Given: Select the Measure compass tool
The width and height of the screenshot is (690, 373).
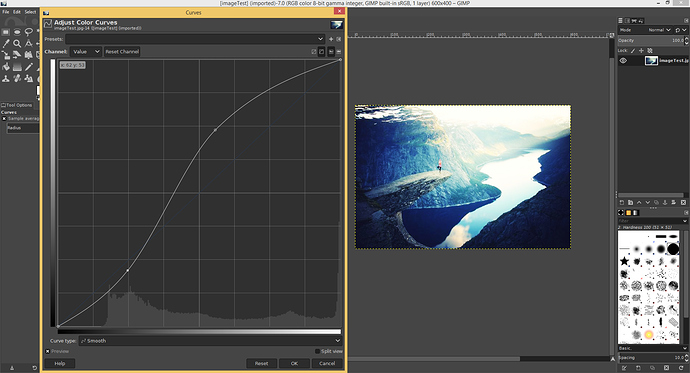Looking at the screenshot, I should click(29, 43).
